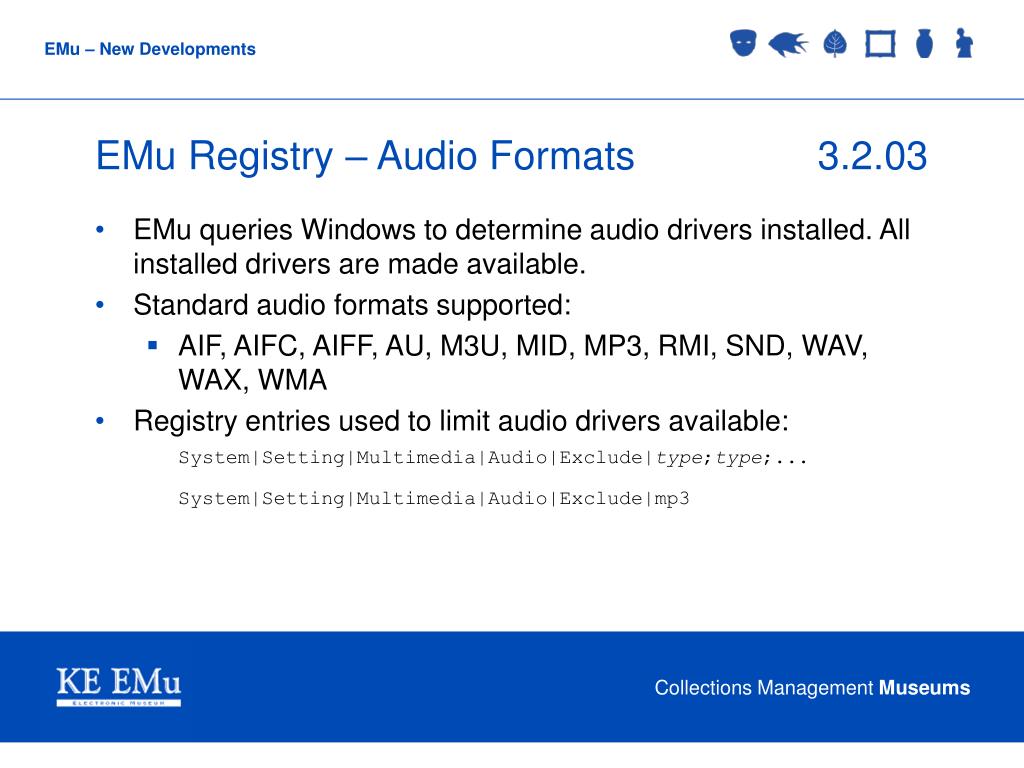Click the registry line ending 'Exclude|mp3'
Screen dimensions: 1024x768
click(434, 499)
